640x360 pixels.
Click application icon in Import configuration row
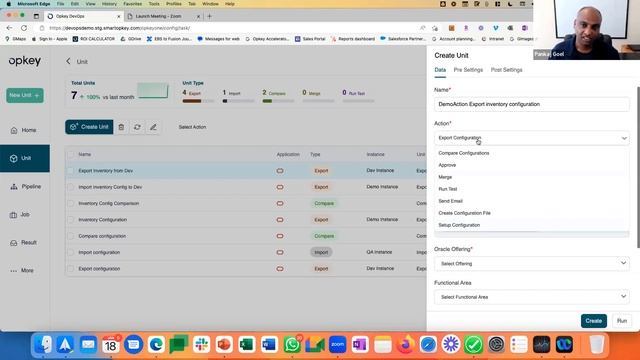280,252
